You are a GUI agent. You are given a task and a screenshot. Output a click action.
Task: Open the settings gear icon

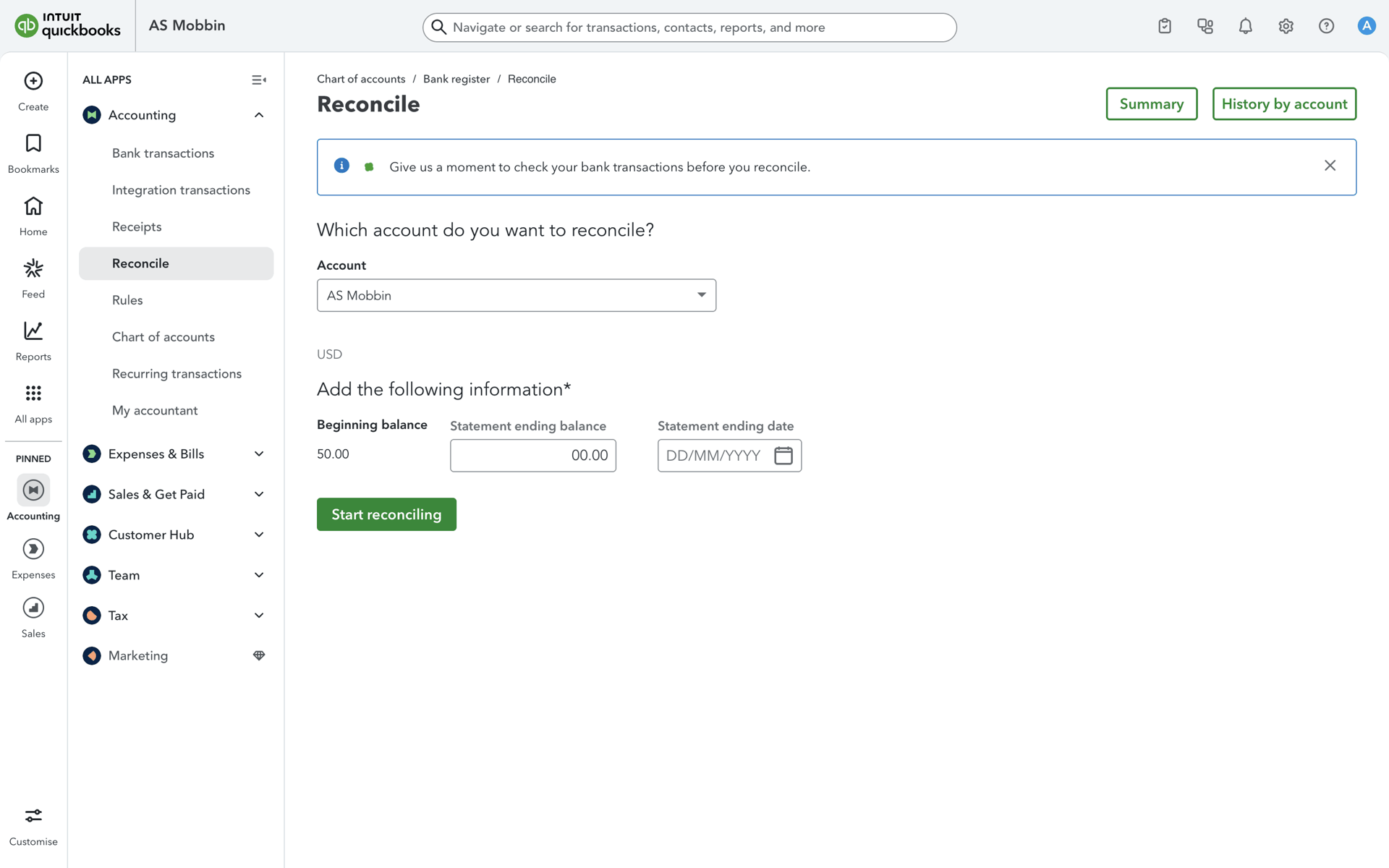pos(1286,26)
